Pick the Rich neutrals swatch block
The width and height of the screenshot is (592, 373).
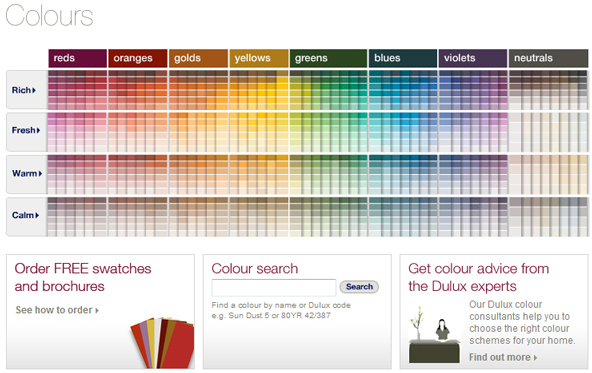[x=548, y=90]
